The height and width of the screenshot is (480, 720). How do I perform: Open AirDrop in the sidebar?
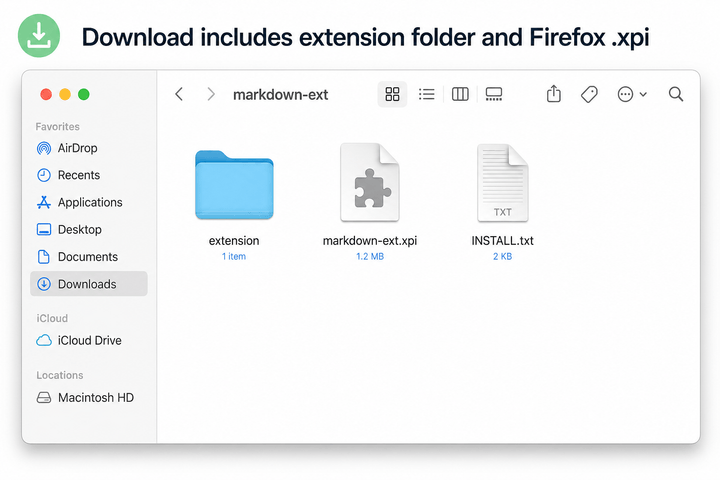(x=89, y=148)
